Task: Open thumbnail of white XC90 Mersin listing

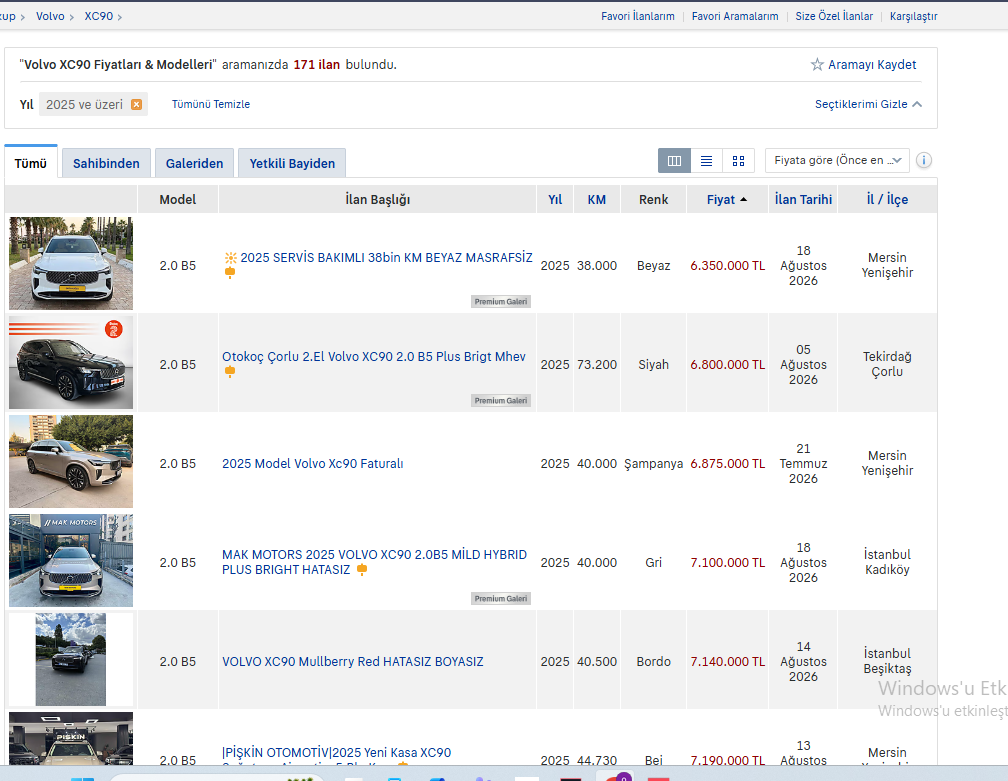Action: tap(71, 264)
